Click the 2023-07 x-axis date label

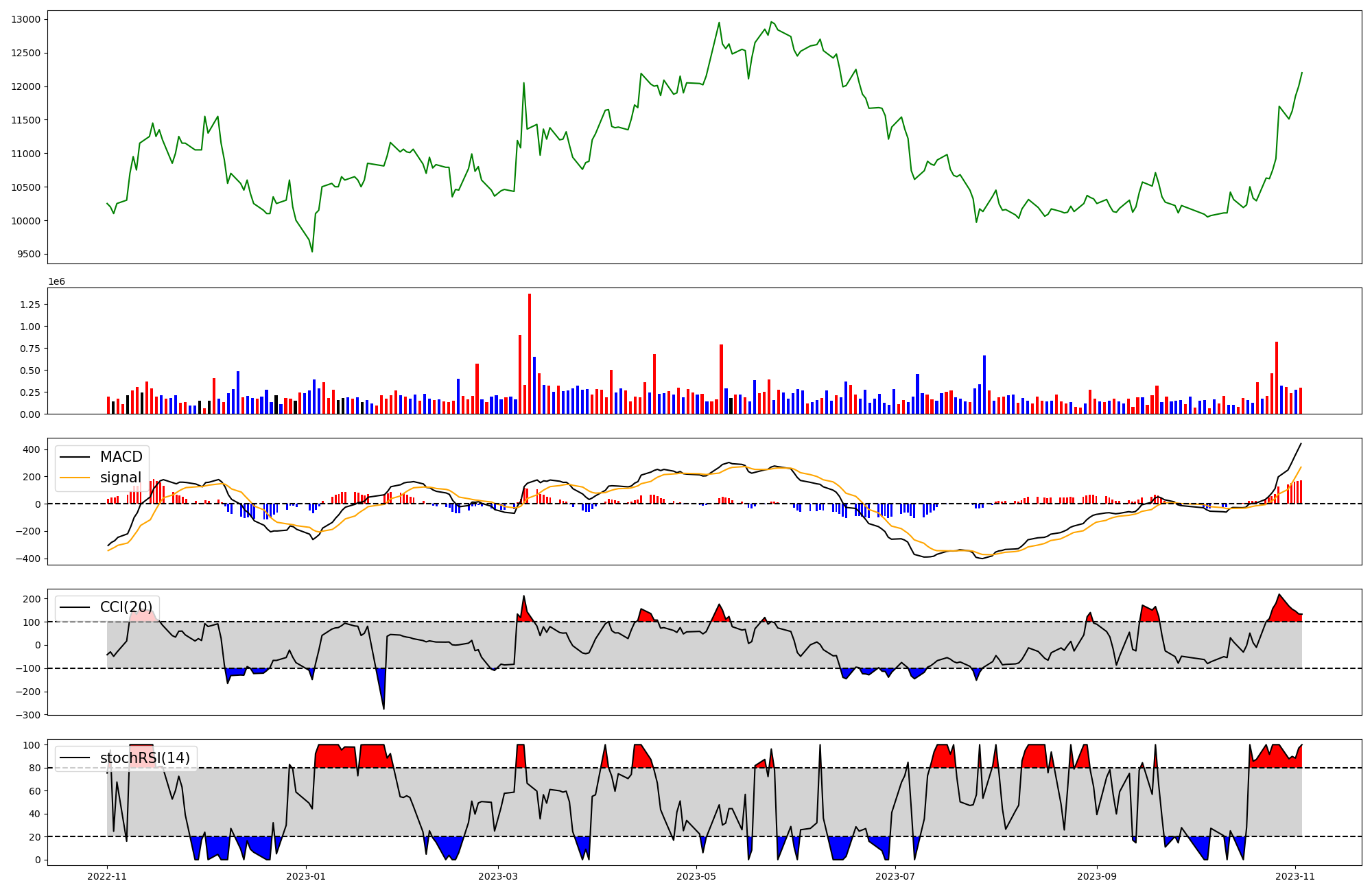[x=896, y=876]
